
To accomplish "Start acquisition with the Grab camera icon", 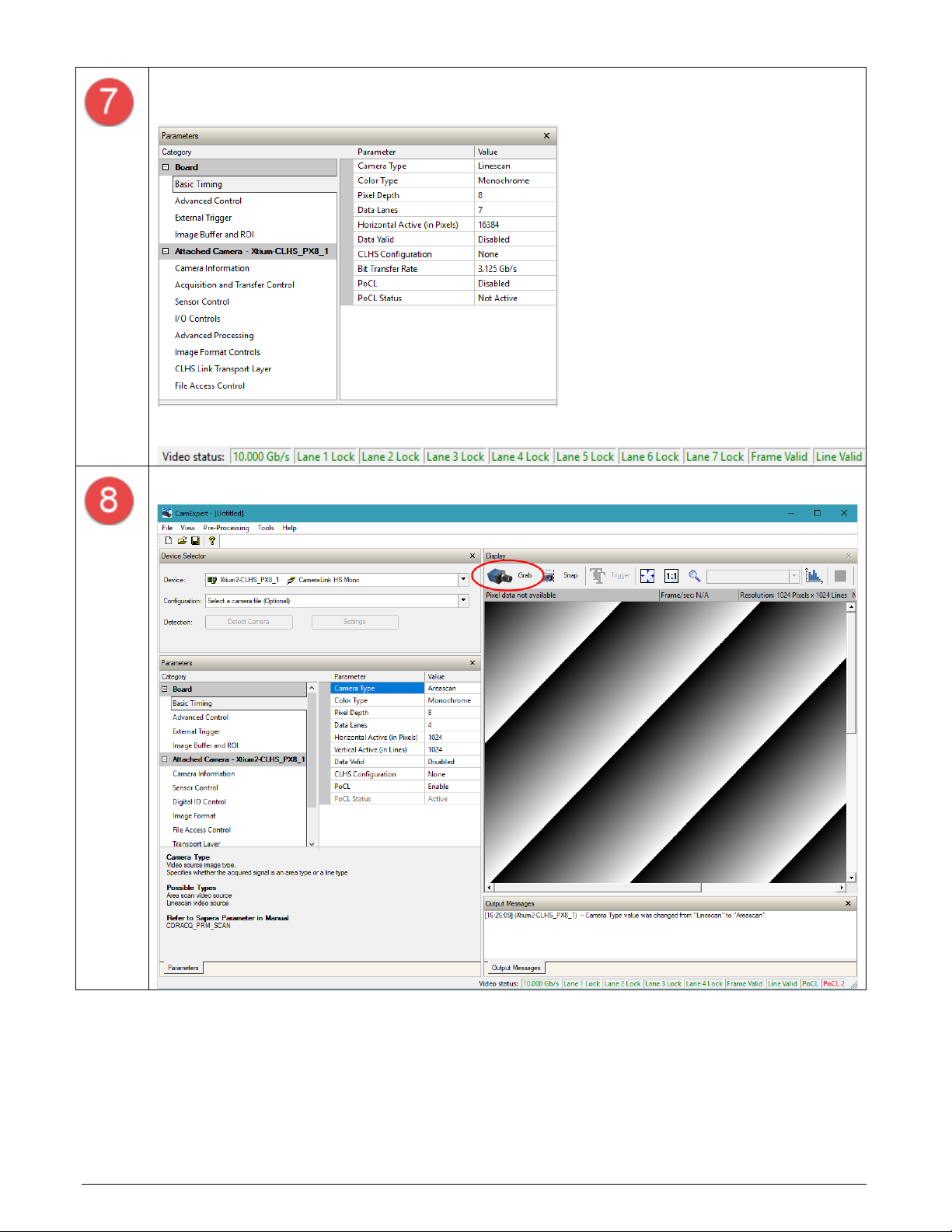I will (x=500, y=576).
